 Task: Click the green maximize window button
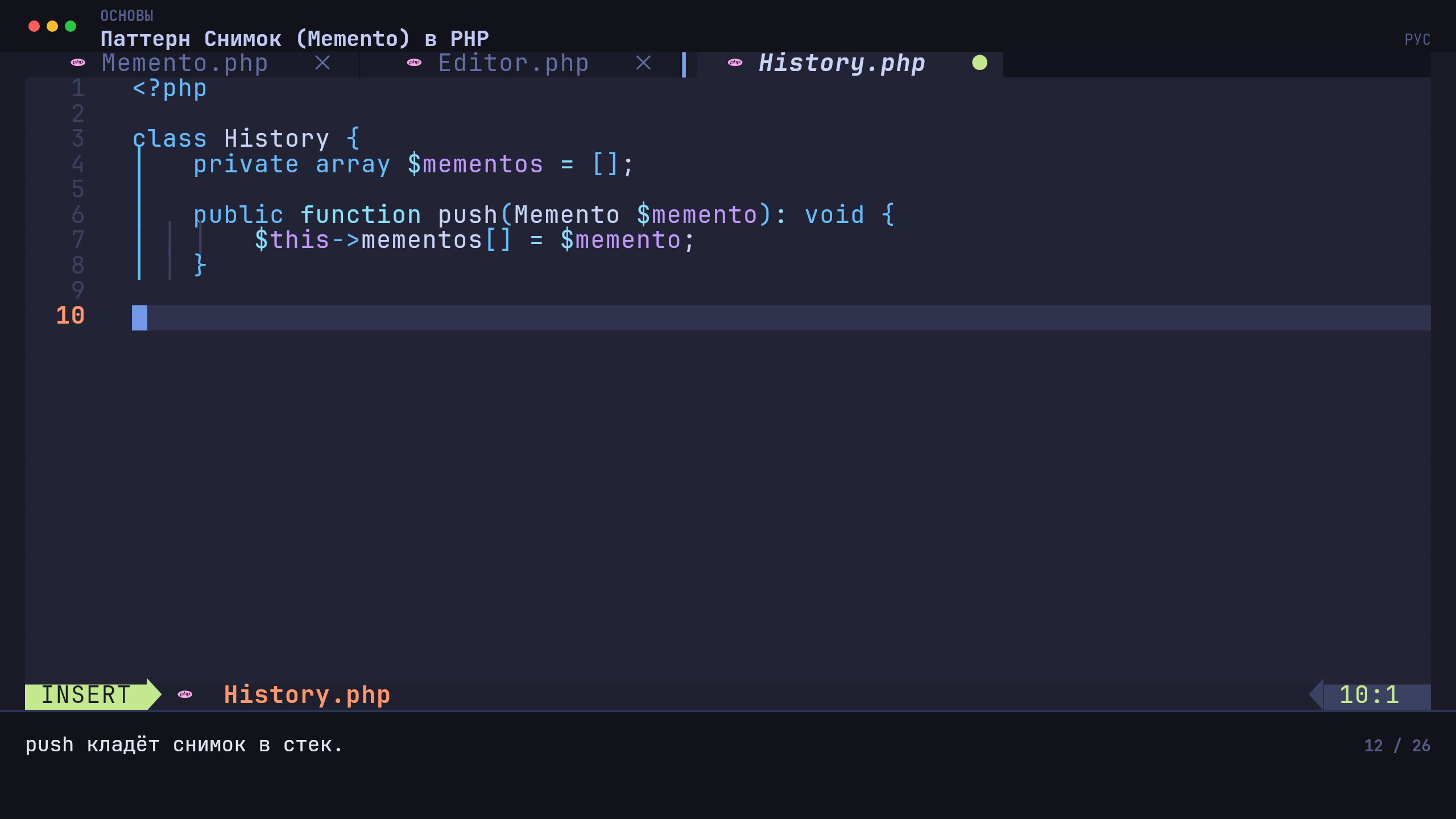tap(71, 26)
